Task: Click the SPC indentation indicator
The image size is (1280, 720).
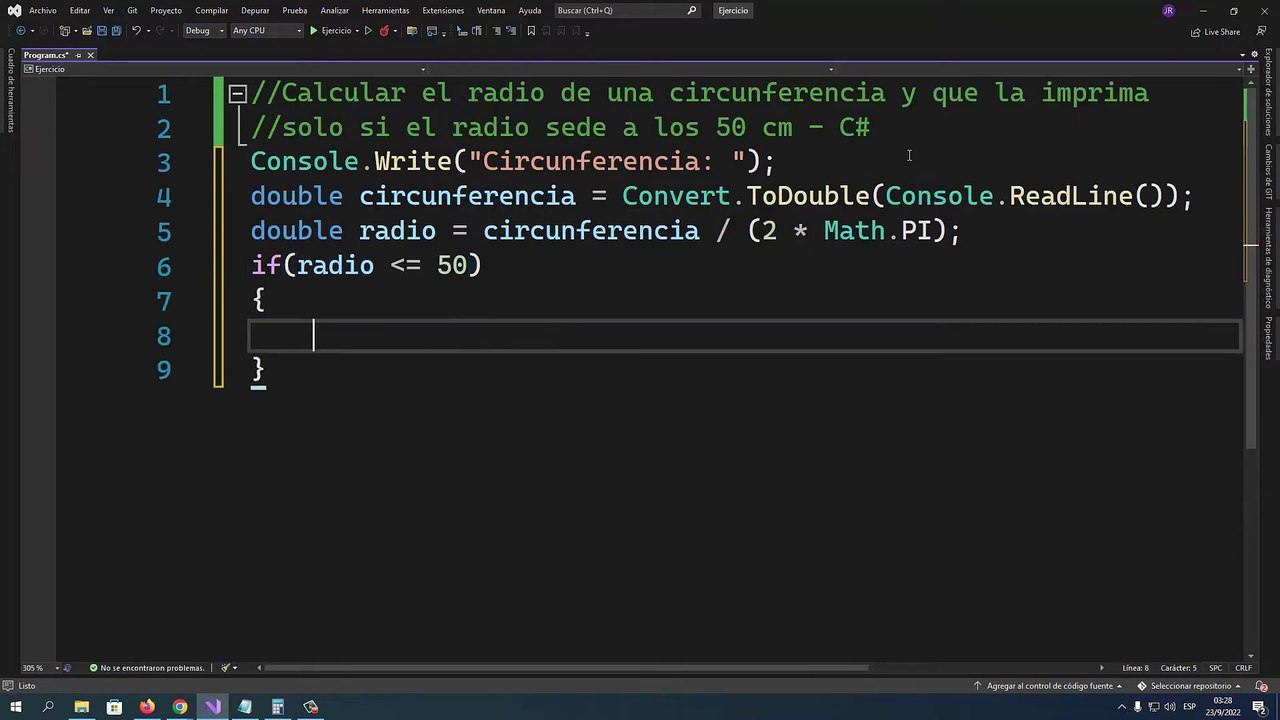Action: click(1215, 668)
